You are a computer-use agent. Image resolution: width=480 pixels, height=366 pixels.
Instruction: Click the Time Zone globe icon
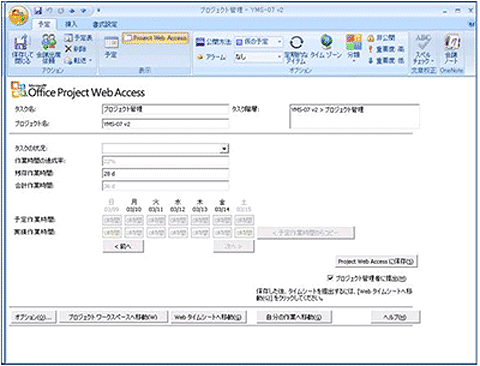click(327, 42)
